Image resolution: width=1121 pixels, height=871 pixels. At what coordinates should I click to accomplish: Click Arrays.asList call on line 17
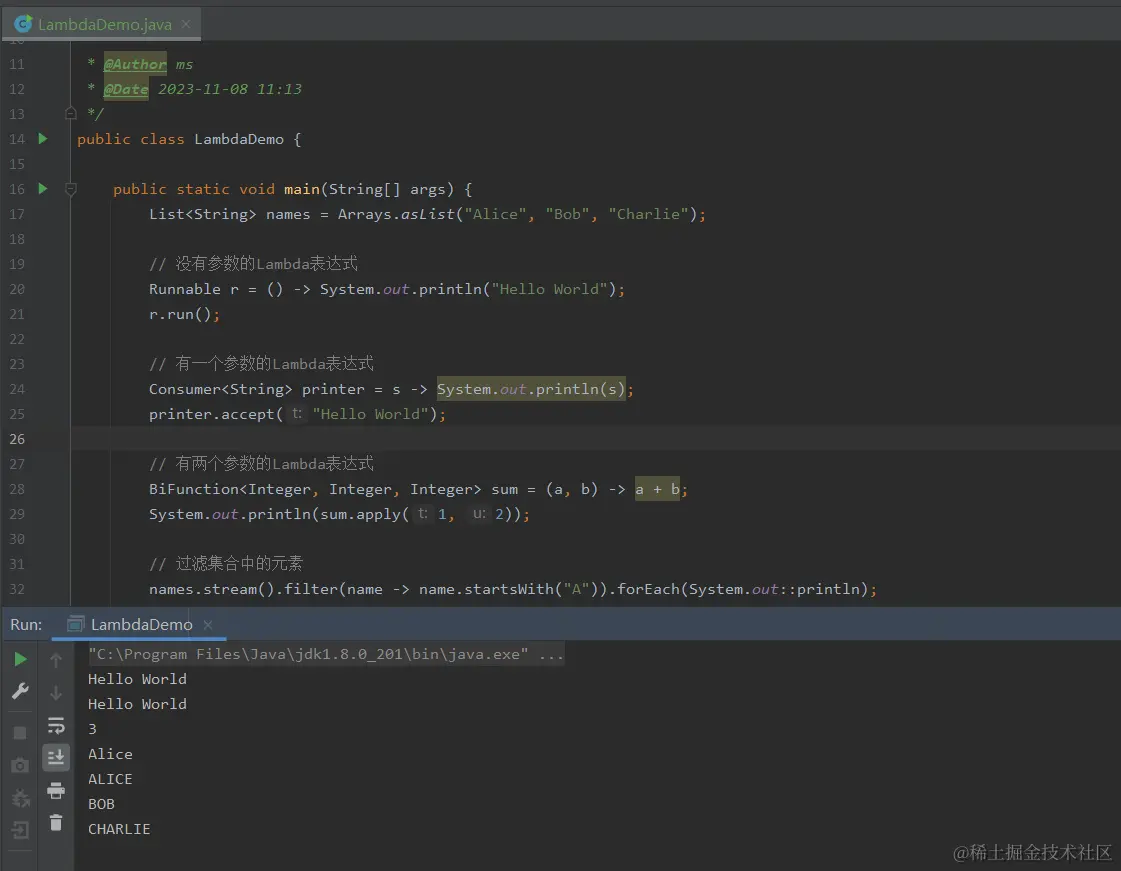click(x=396, y=215)
